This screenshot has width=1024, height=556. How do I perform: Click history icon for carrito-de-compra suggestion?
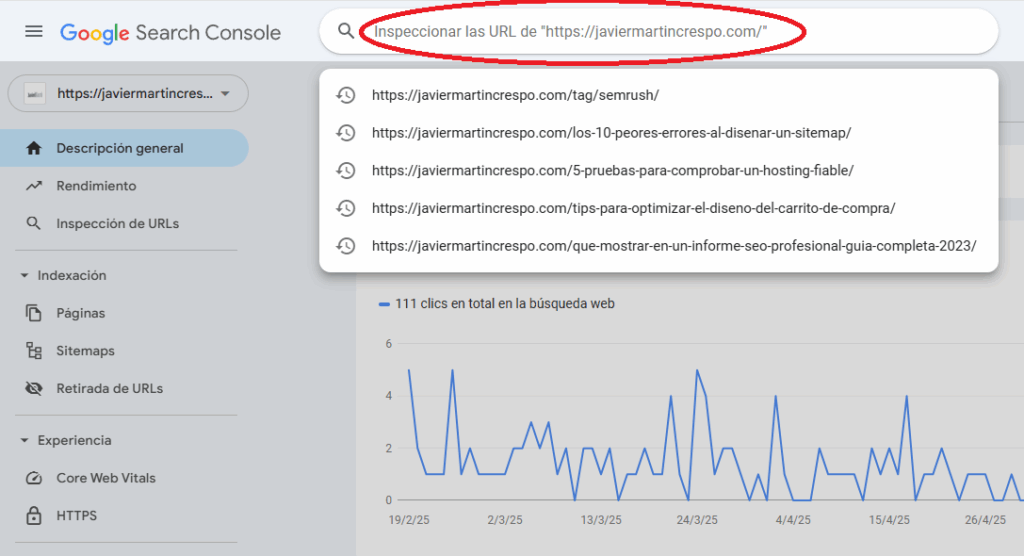(x=345, y=208)
